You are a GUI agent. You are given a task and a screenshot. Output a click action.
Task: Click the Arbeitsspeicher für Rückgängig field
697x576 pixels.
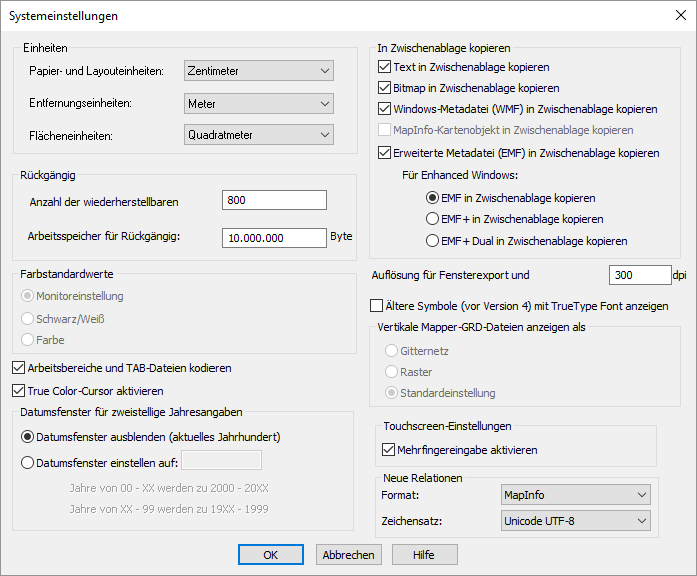coord(274,238)
